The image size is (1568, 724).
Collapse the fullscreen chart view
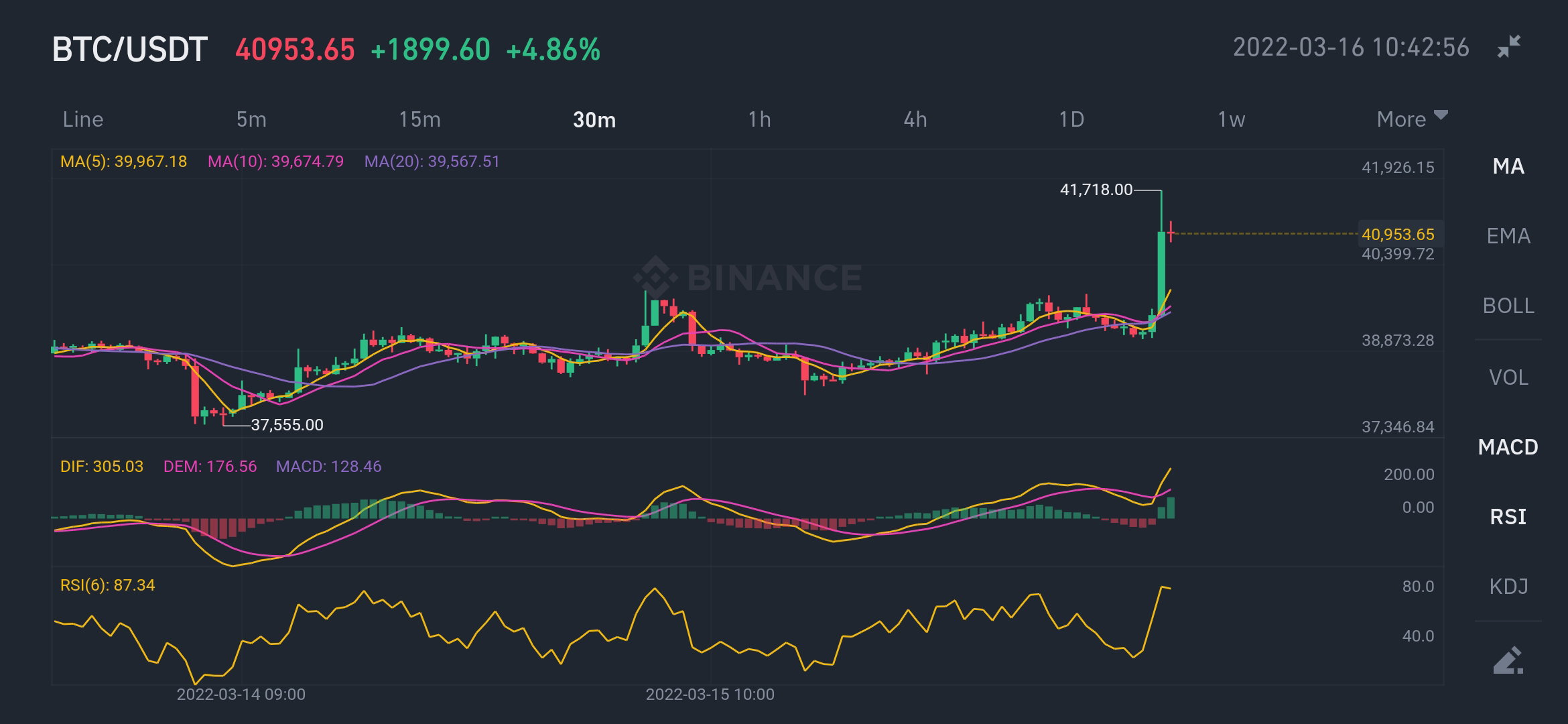1509,47
